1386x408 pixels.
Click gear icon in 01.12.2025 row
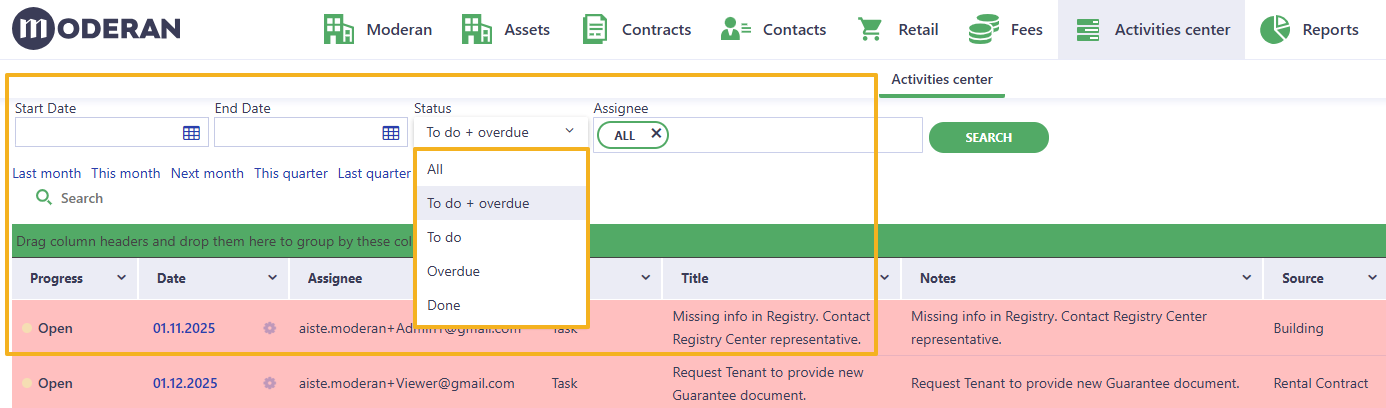[269, 383]
